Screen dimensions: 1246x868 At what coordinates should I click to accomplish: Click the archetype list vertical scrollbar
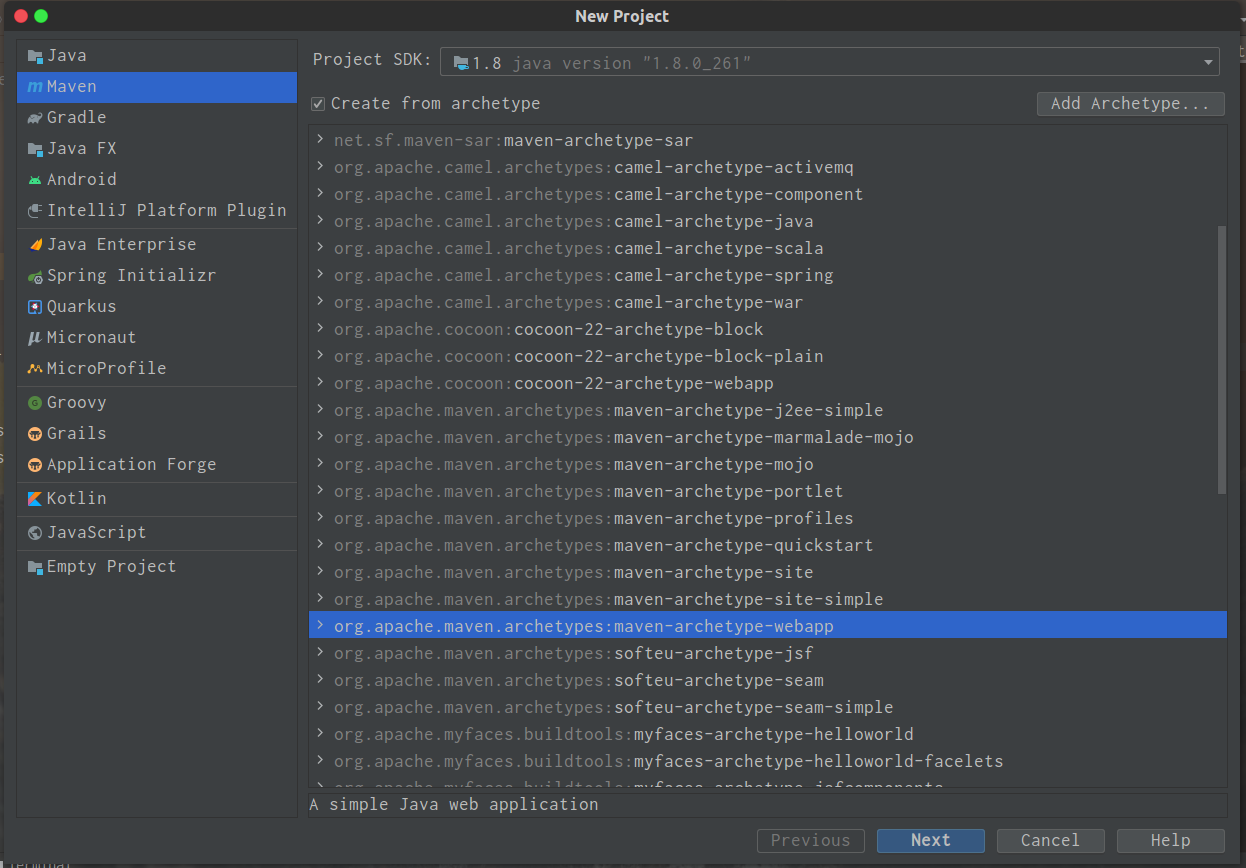click(1222, 360)
